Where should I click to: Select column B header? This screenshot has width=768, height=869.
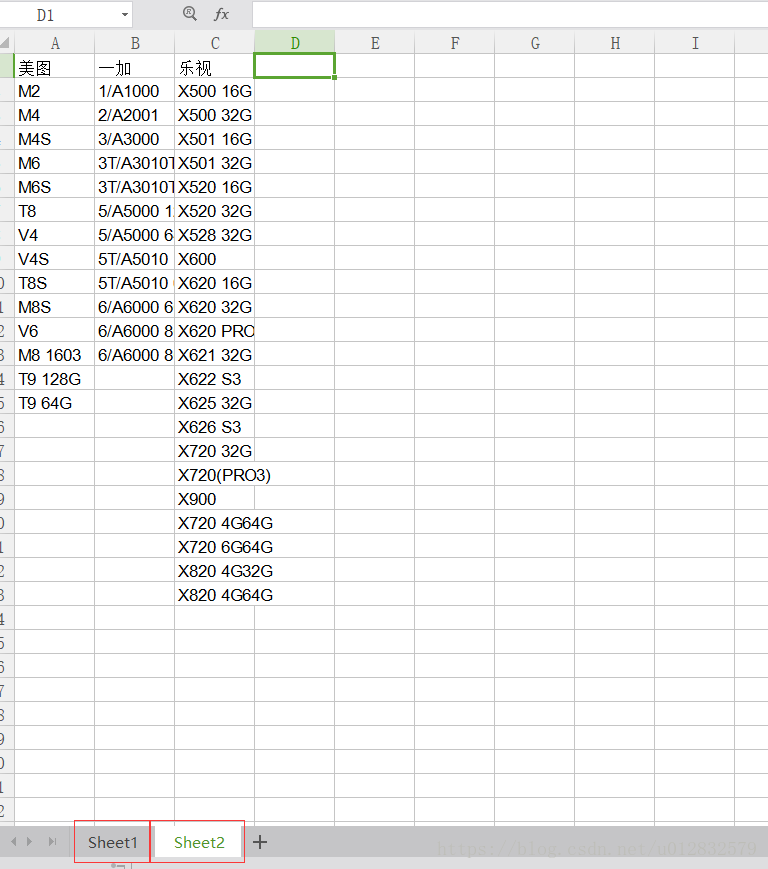click(x=135, y=43)
